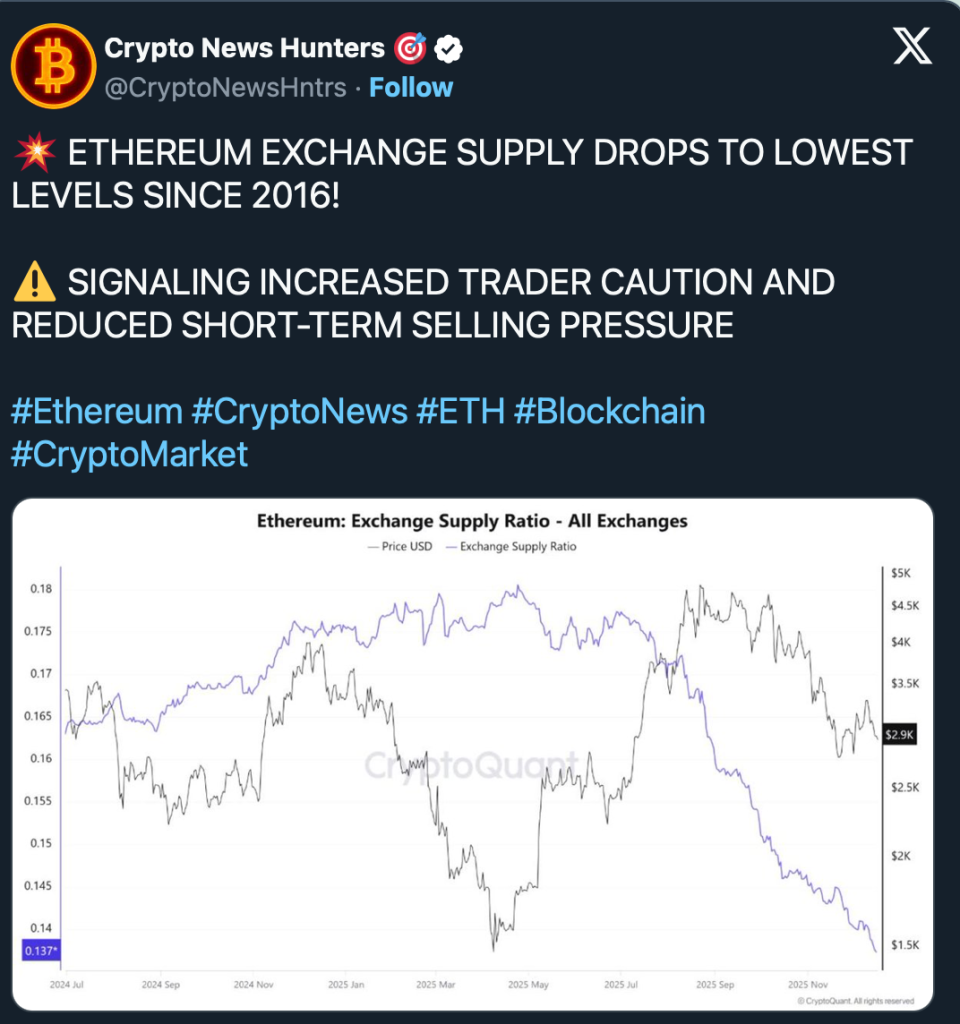Open the #CryptoMarket hashtag
Image resolution: width=960 pixels, height=1024 pixels.
click(x=129, y=455)
